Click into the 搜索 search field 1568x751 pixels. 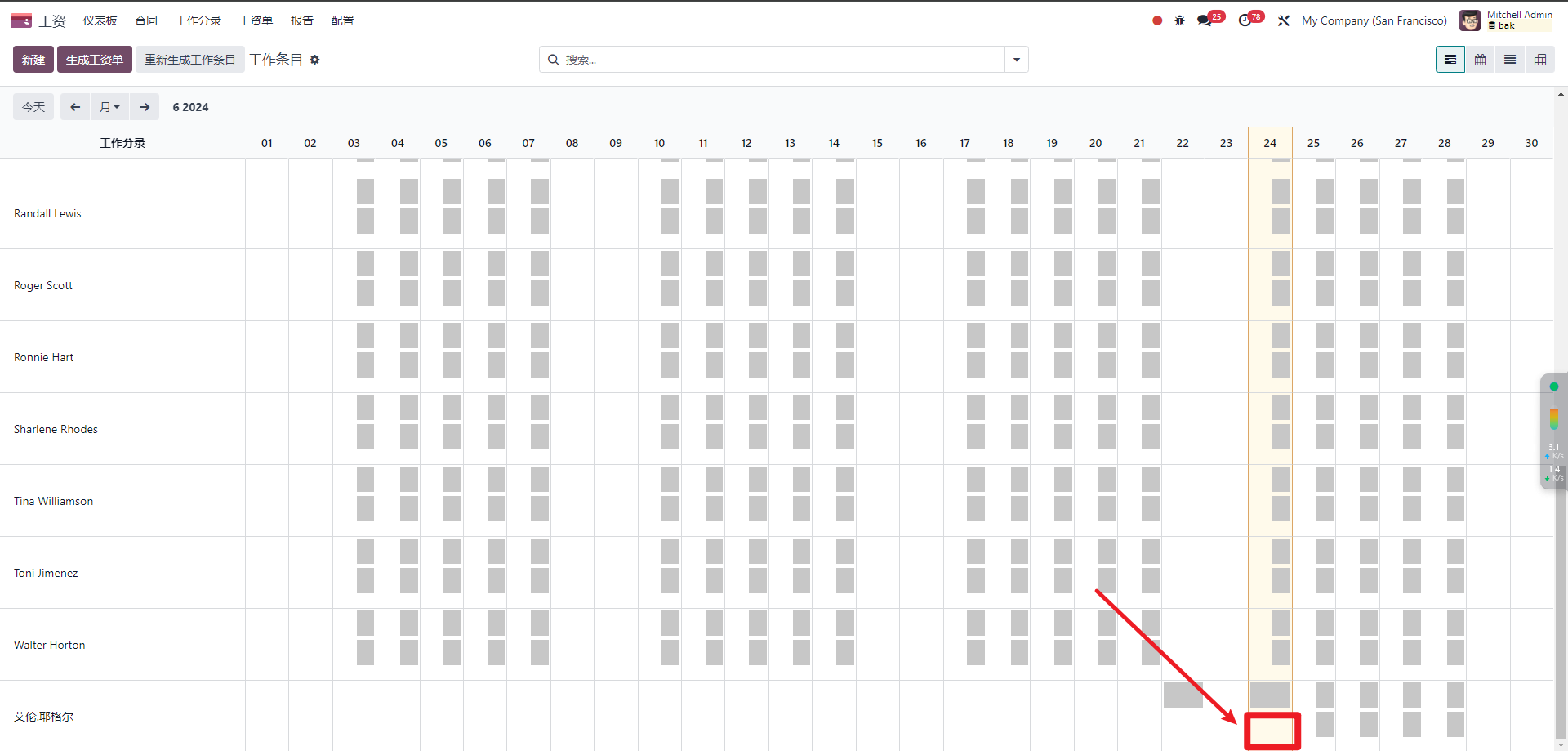[x=776, y=60]
